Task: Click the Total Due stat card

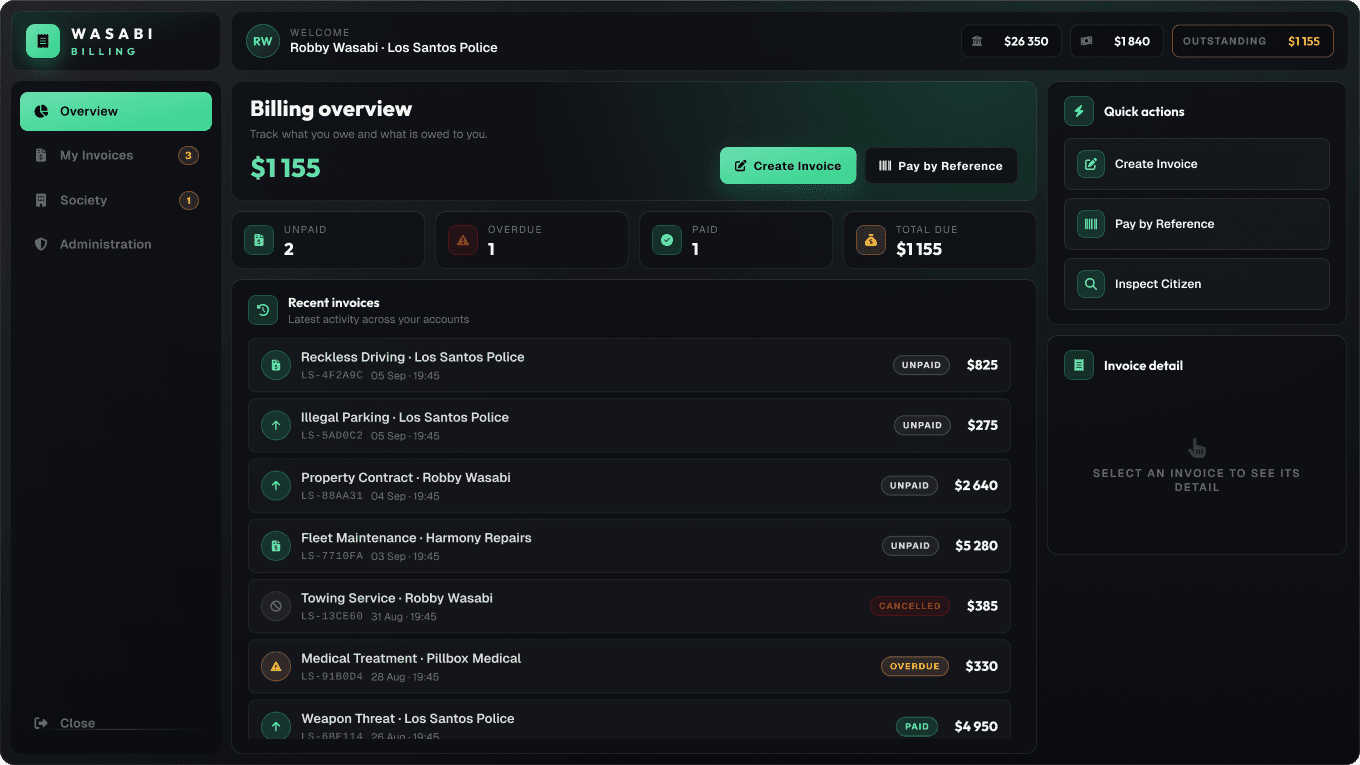Action: point(939,240)
